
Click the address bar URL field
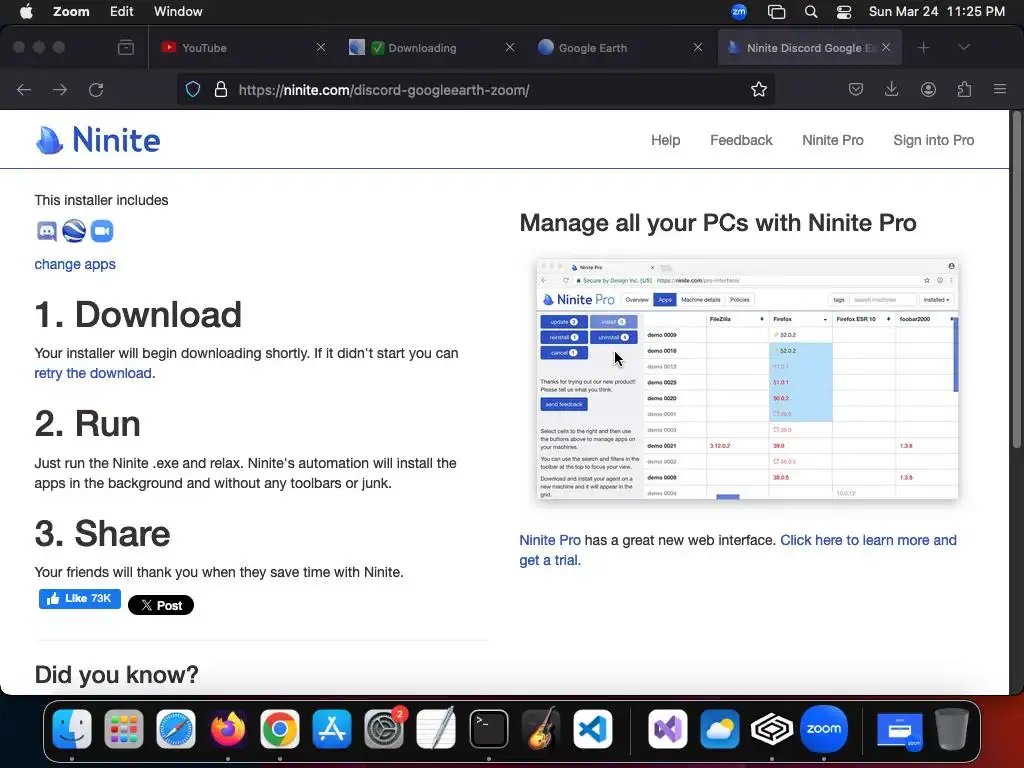477,89
